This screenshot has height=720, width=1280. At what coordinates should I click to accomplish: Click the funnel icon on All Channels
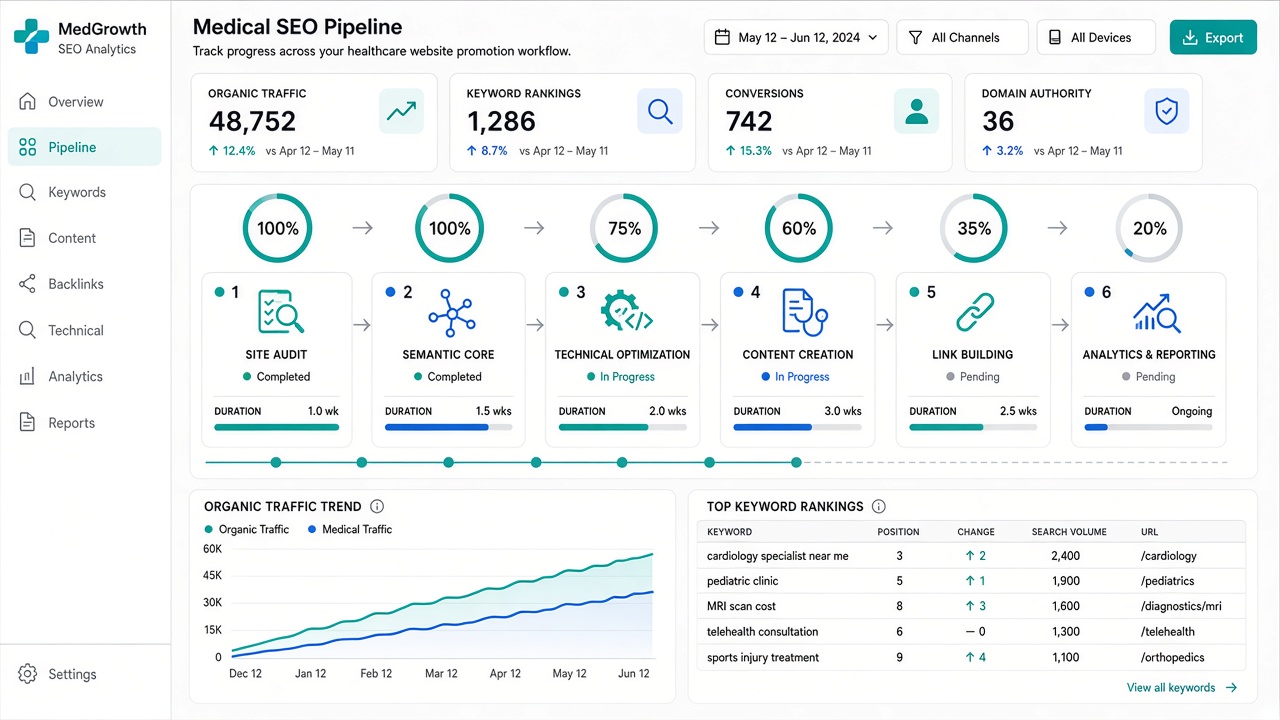(x=915, y=37)
